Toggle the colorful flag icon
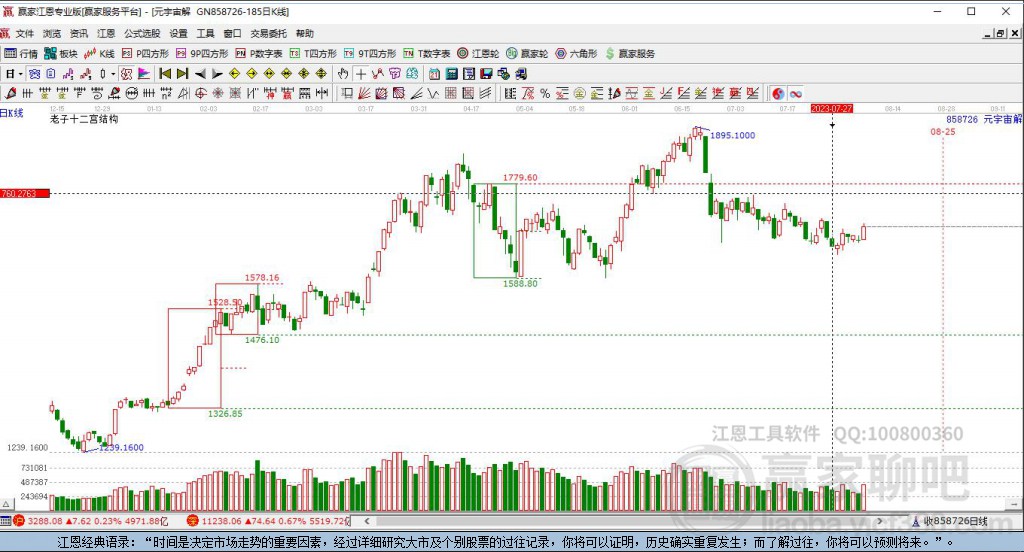 (144, 74)
